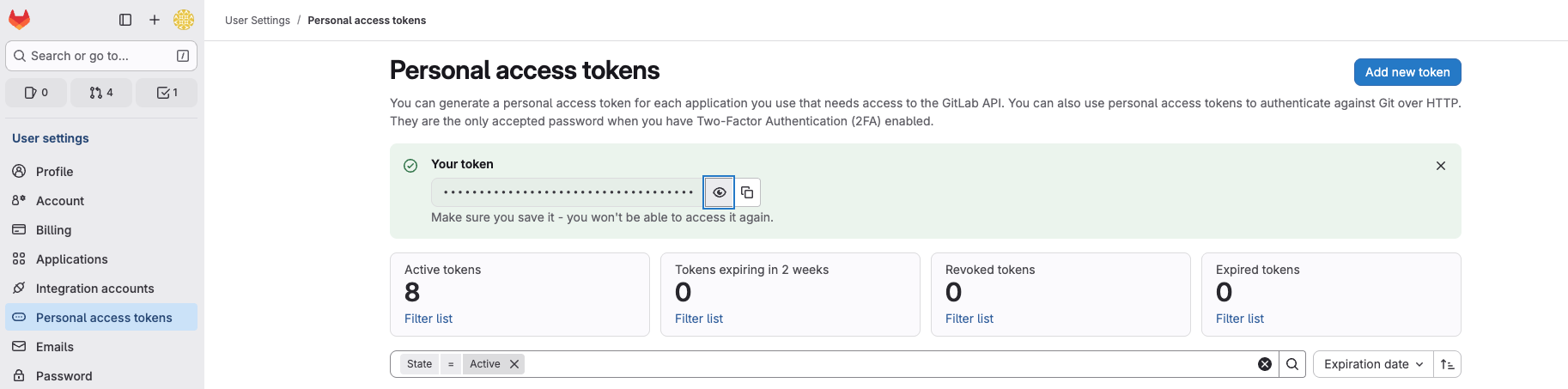The image size is (1568, 389).
Task: Open Password settings page
Action: (x=101, y=376)
